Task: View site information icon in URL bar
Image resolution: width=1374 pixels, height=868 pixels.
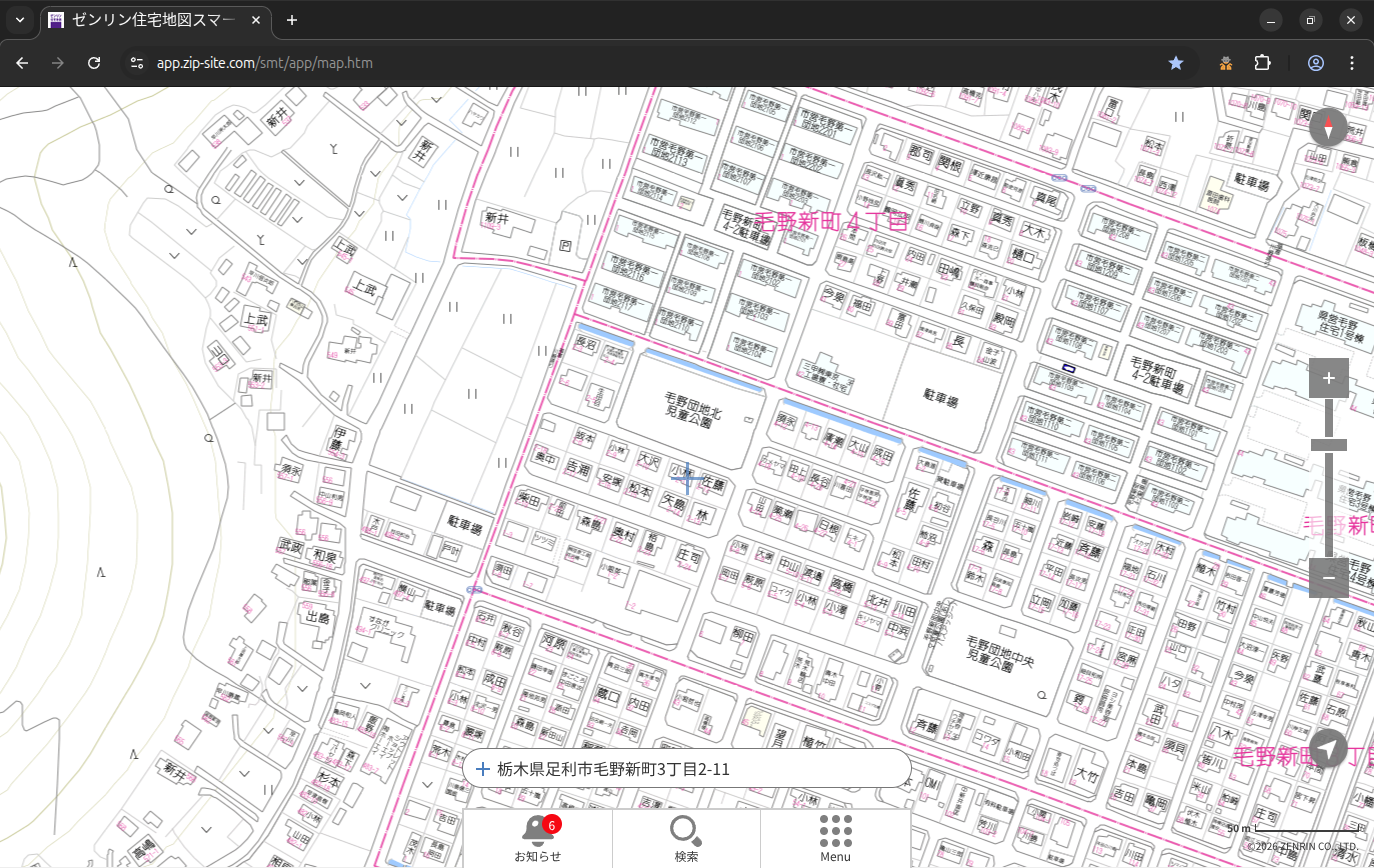Action: coord(137,63)
